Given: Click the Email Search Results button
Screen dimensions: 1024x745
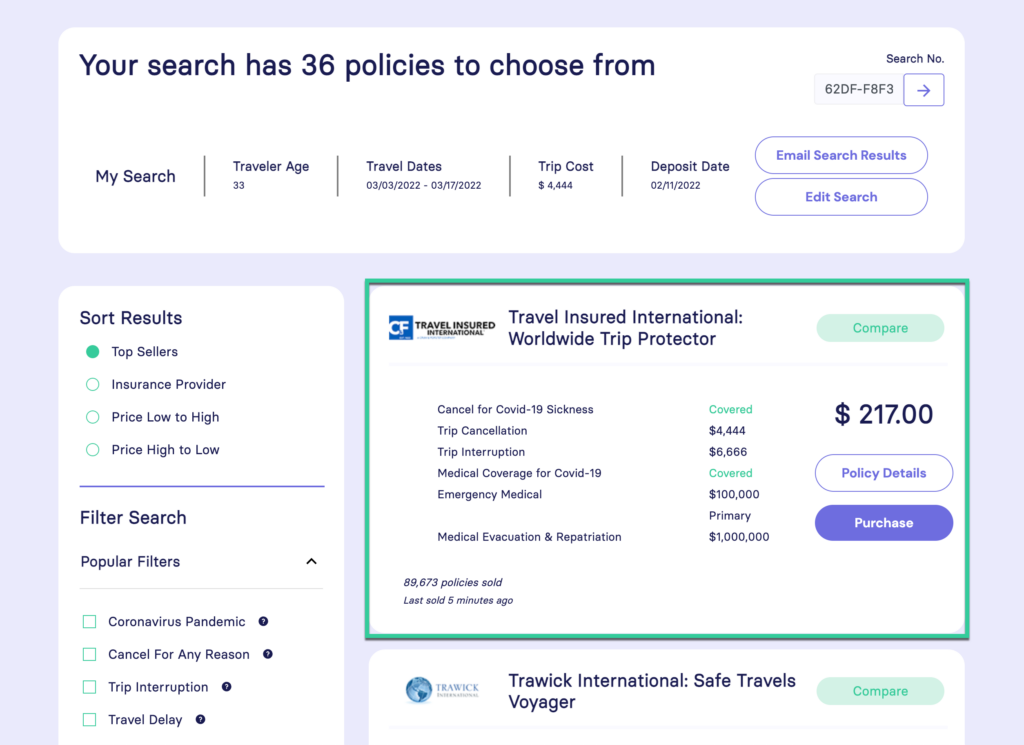Looking at the screenshot, I should tap(840, 155).
